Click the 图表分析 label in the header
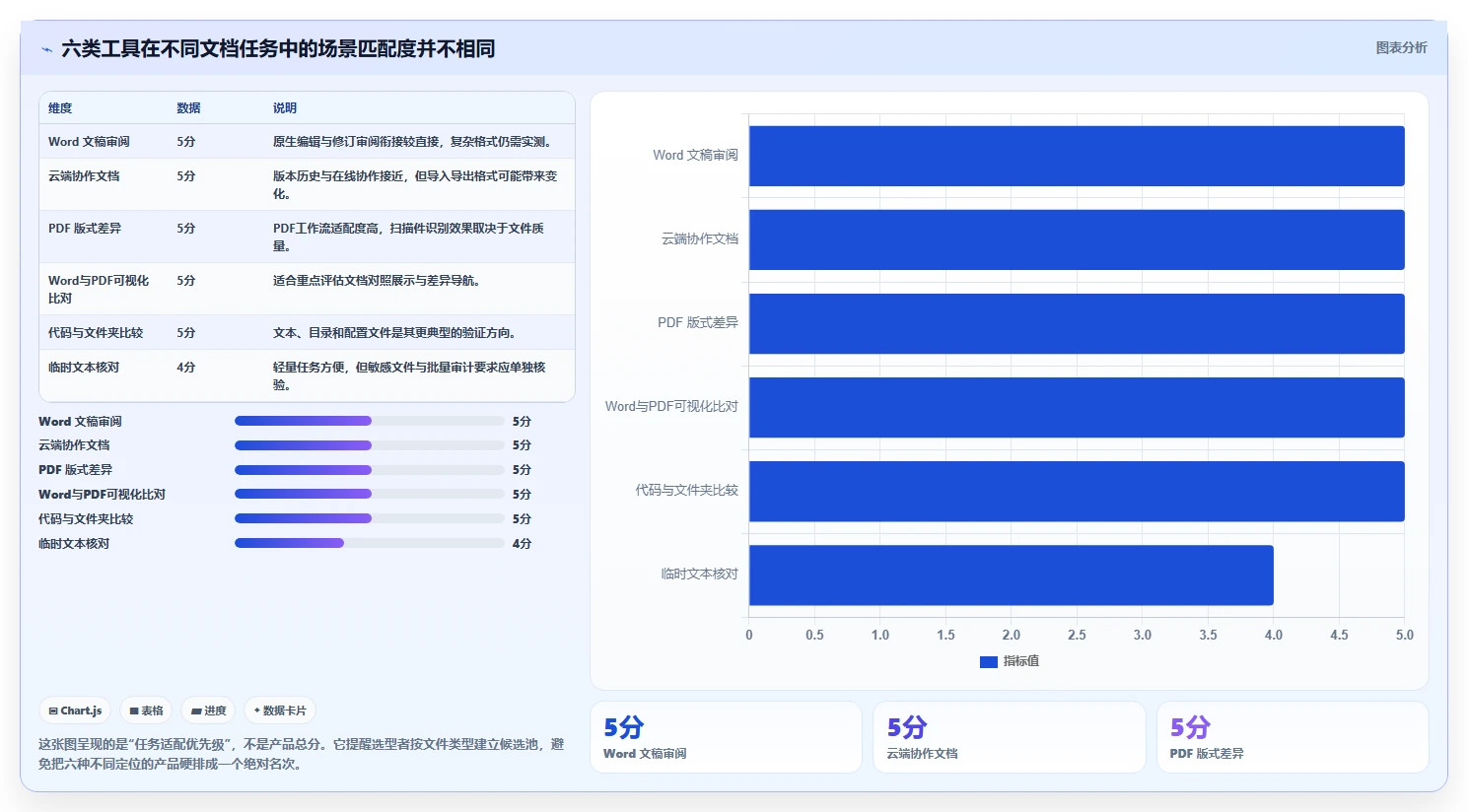Screen dimensions: 1468x812 click(x=1401, y=47)
